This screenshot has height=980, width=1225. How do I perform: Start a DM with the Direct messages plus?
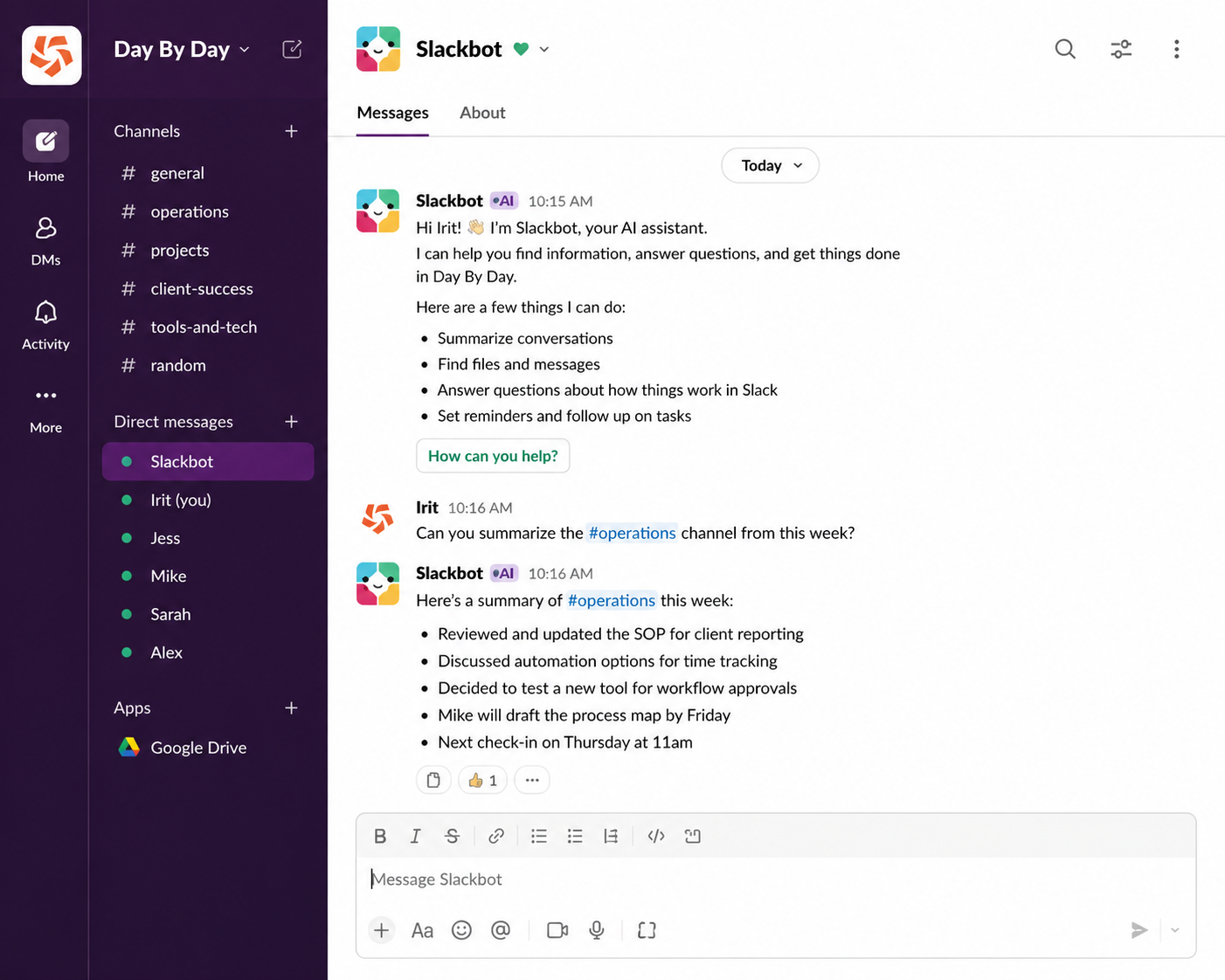(x=291, y=422)
